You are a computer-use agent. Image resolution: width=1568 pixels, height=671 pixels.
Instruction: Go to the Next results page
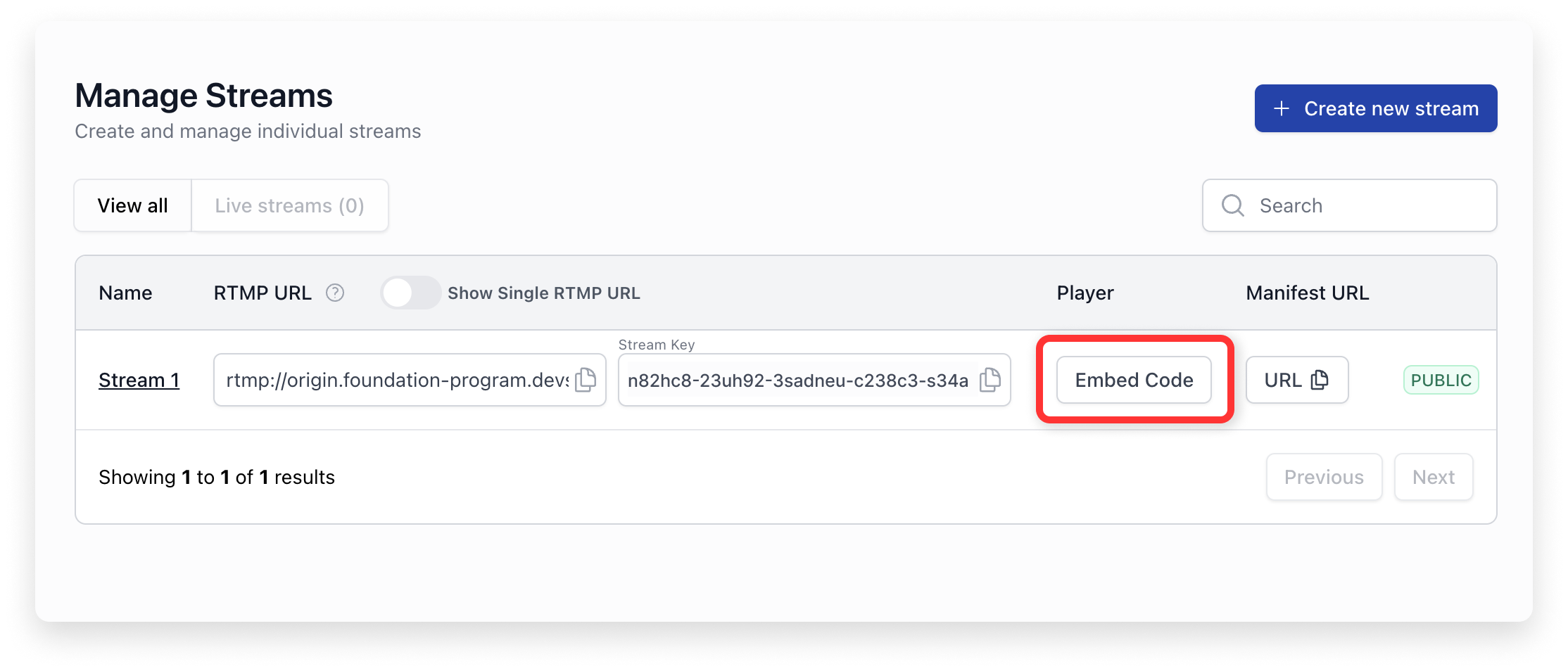point(1434,477)
